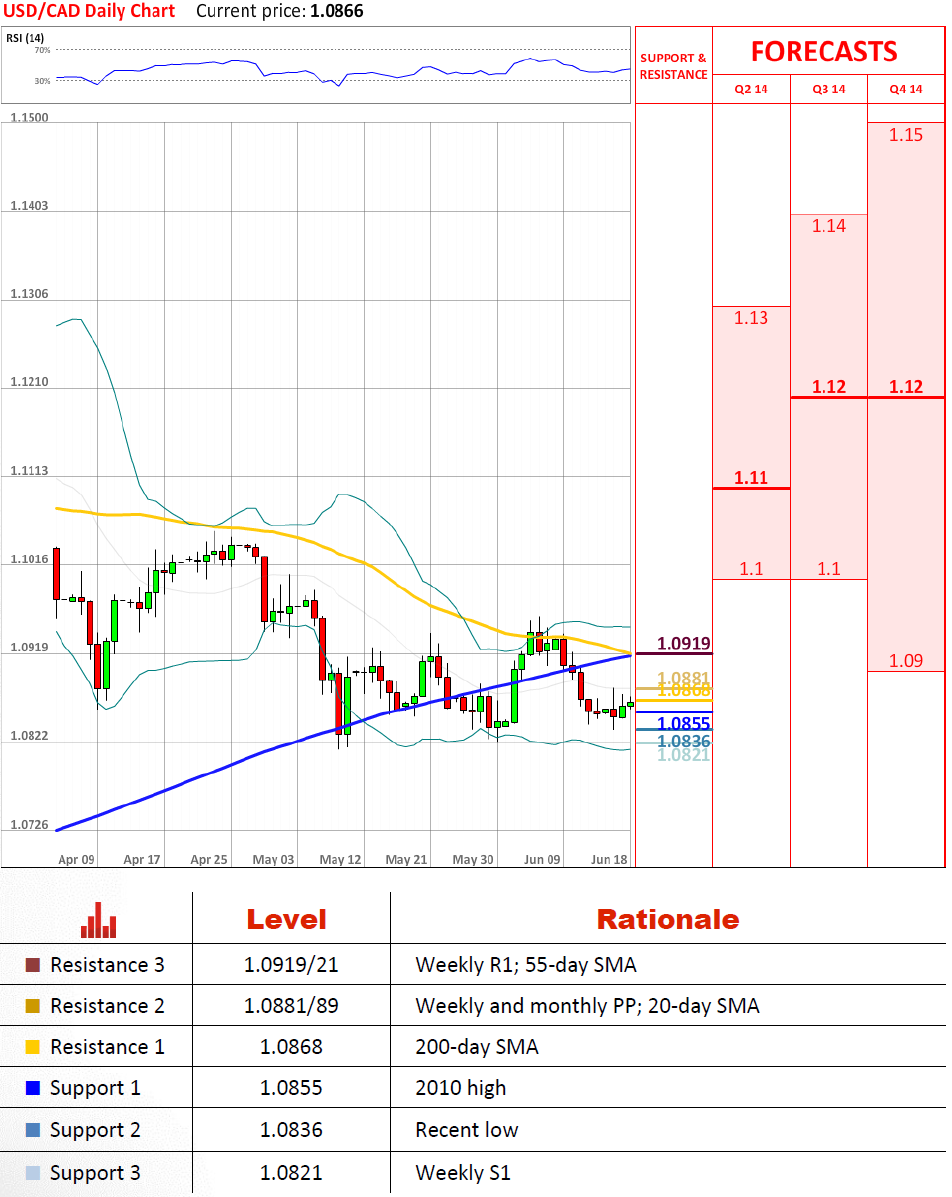Select the 'Resistance 3' row label
Image resolution: width=952 pixels, height=1197 pixels.
point(108,965)
